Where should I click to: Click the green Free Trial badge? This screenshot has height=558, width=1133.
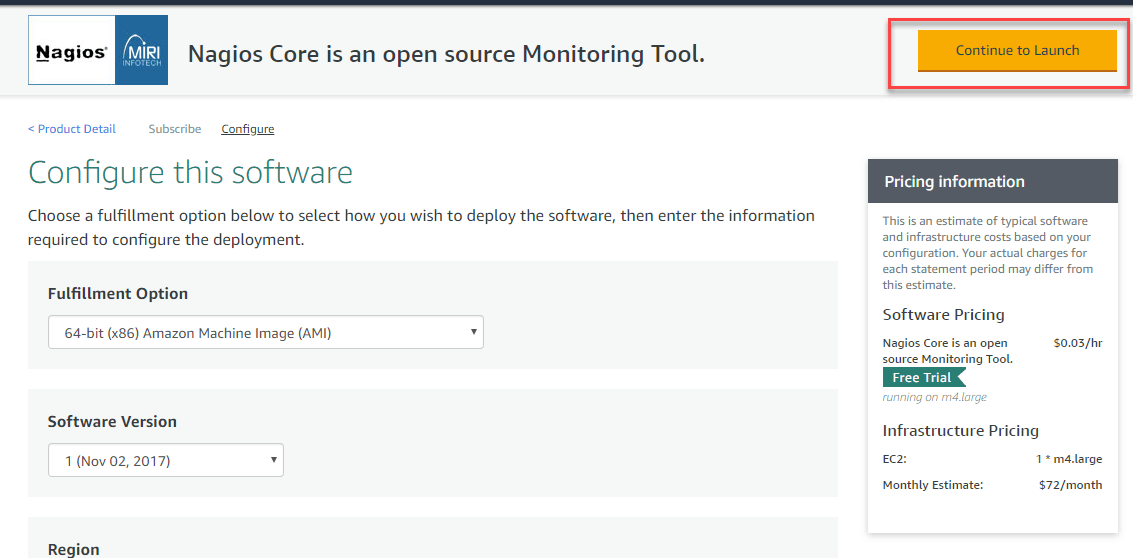[923, 378]
